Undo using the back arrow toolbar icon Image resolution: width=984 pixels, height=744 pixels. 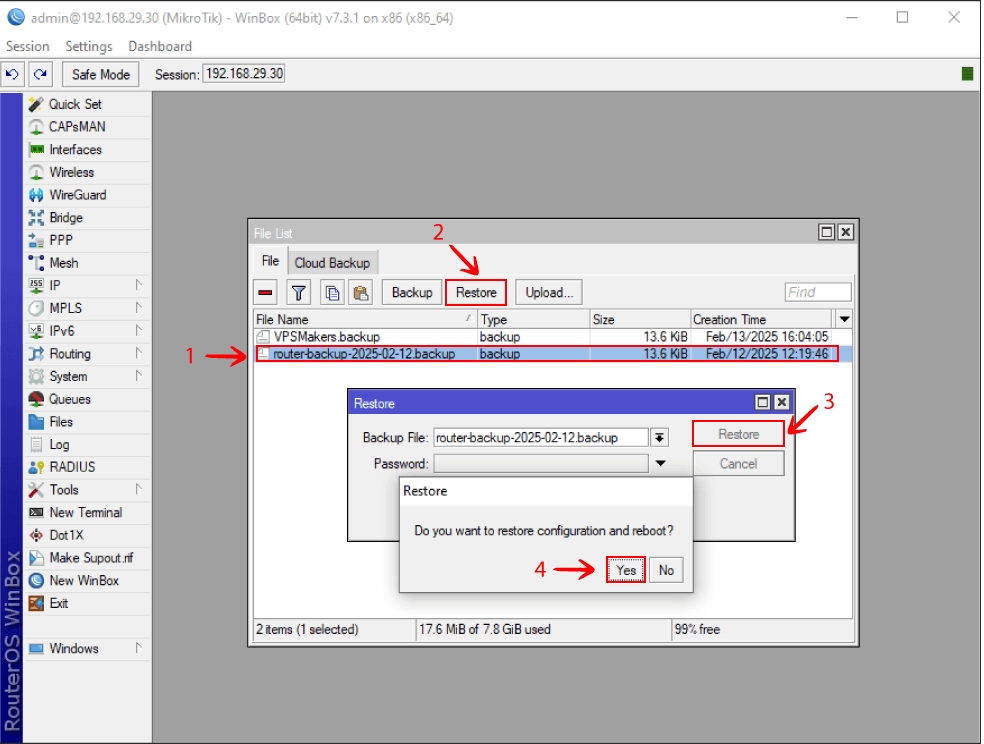[12, 74]
